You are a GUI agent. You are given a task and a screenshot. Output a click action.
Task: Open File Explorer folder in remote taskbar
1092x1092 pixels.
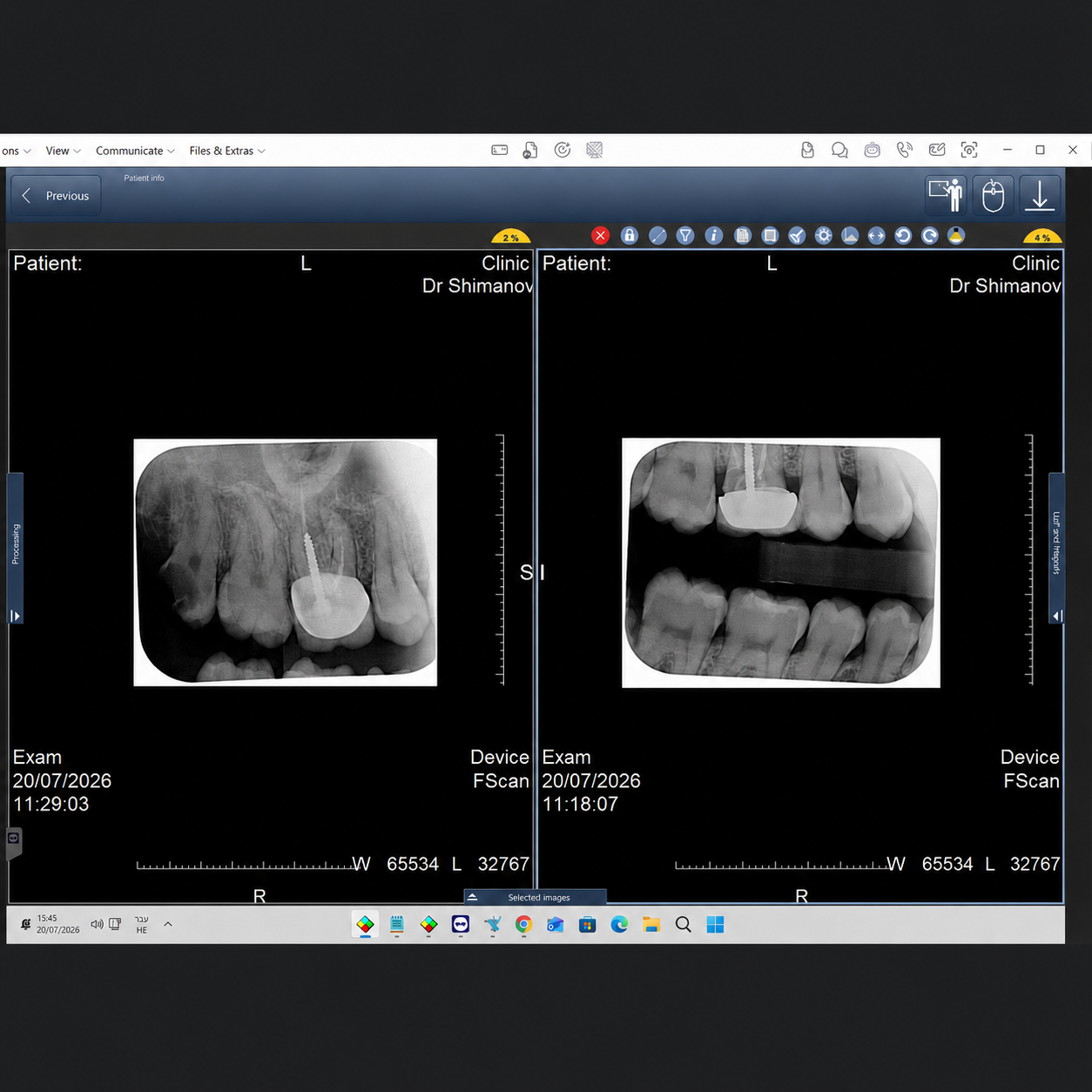(x=651, y=925)
